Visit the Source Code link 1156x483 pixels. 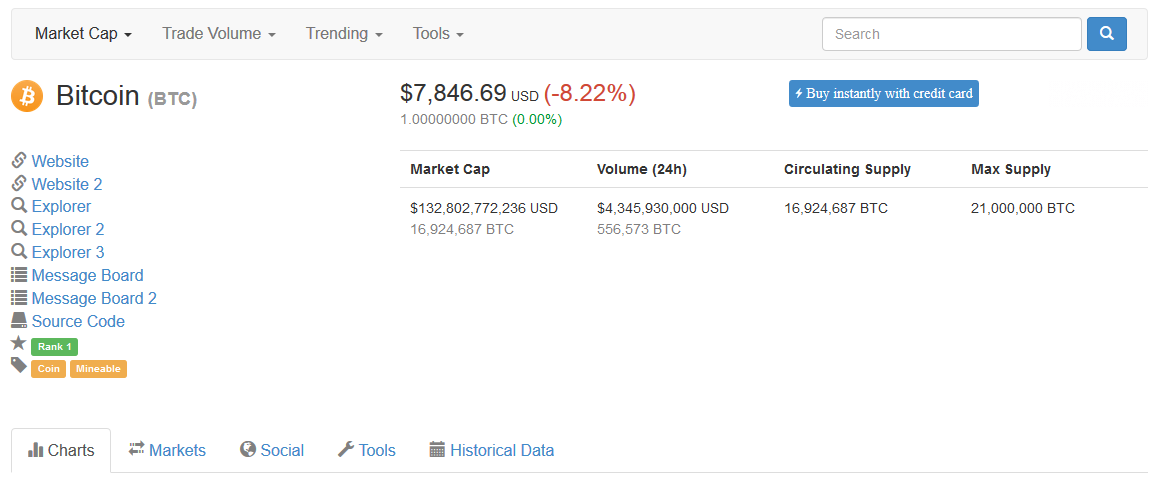(78, 321)
